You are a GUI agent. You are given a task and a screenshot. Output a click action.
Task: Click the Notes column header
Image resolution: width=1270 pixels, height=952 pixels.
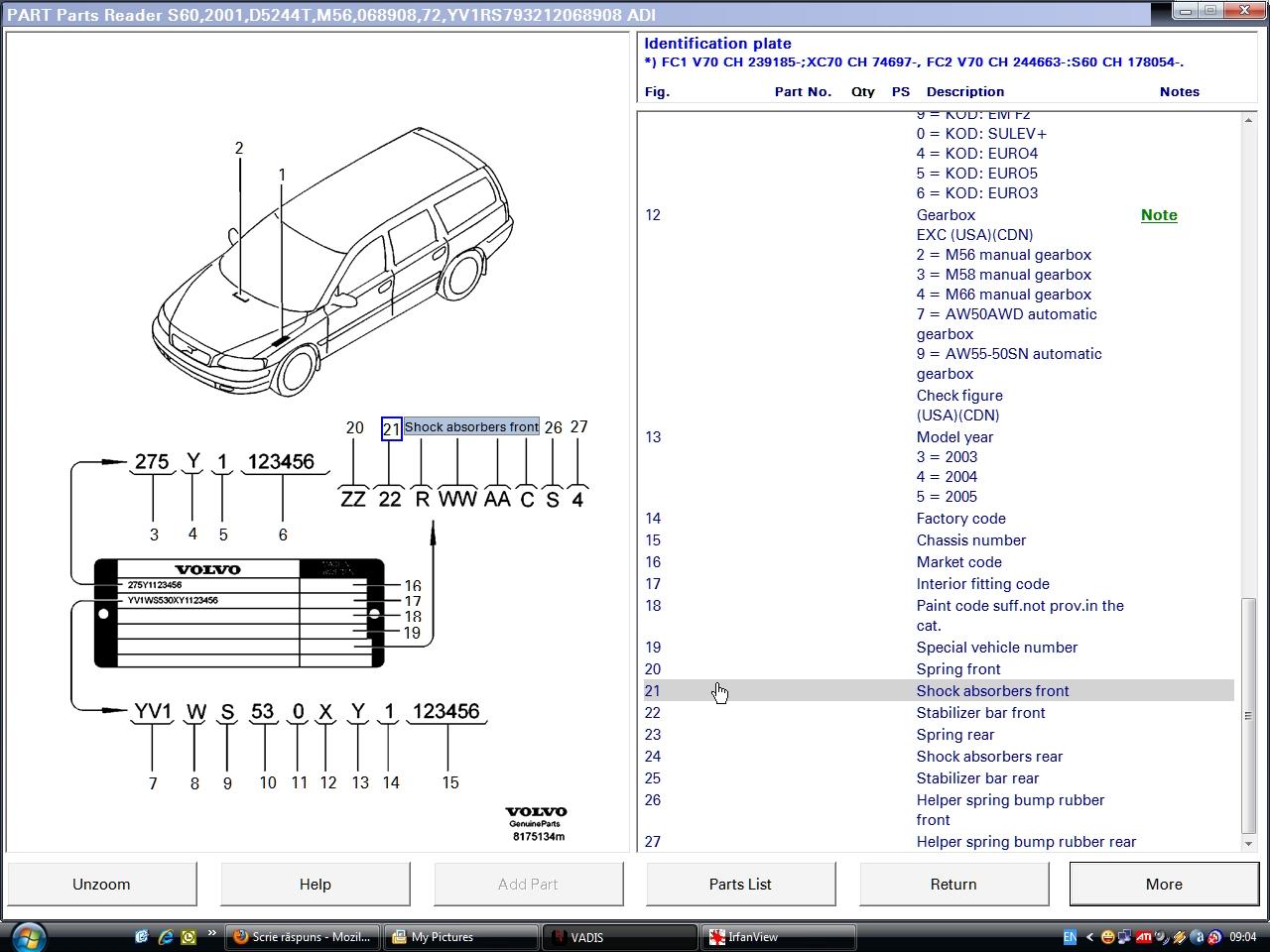(x=1180, y=91)
